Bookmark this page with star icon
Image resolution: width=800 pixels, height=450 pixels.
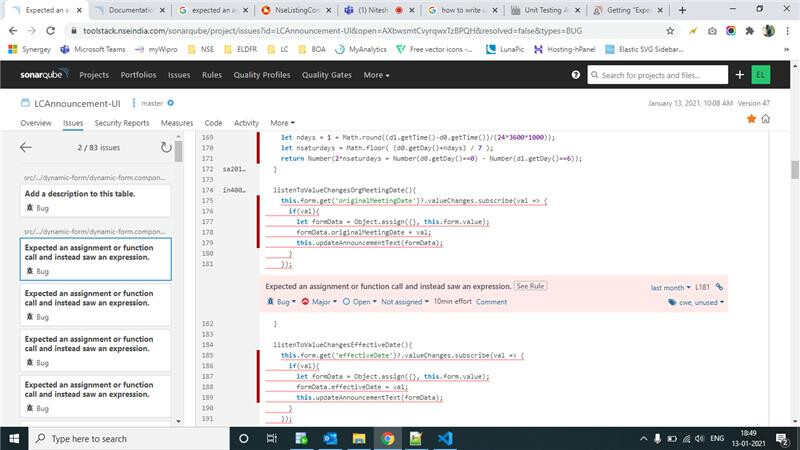(670, 31)
